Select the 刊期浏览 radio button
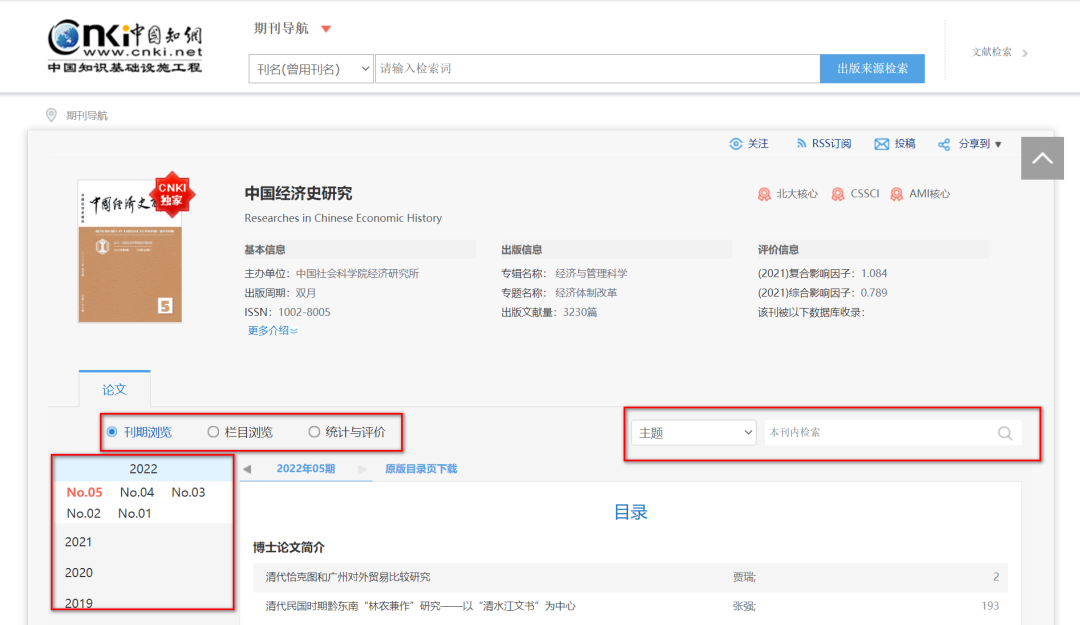The width and height of the screenshot is (1080, 625). (112, 432)
